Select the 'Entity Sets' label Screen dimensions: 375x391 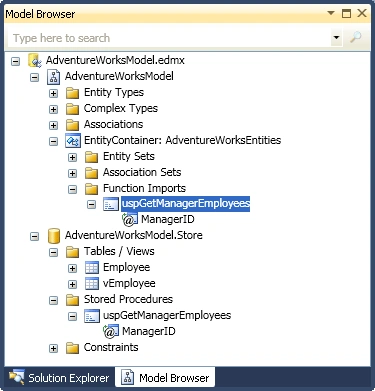click(x=129, y=156)
